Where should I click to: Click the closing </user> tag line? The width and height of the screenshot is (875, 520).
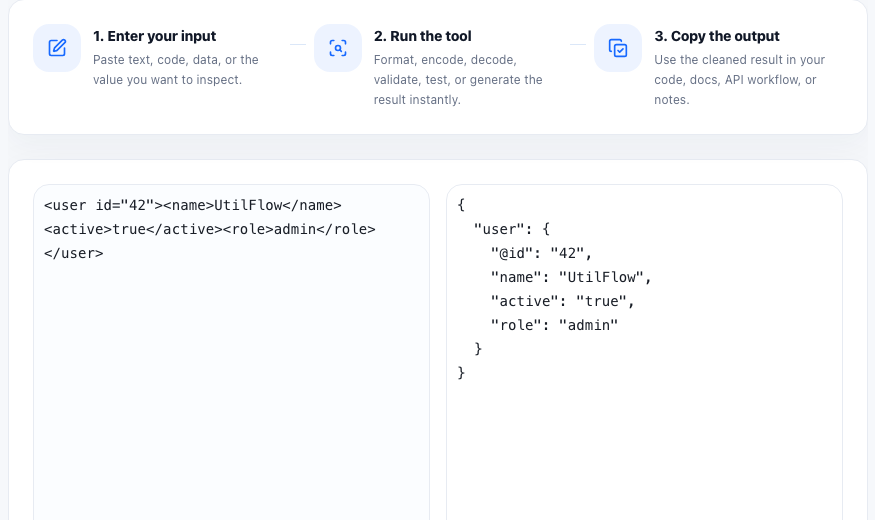(x=74, y=253)
